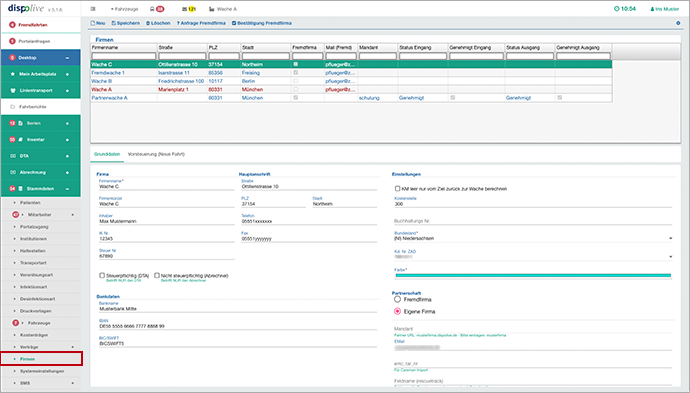Screen dimensions: 690x393
Task: Expand the Serien sidebar section
Action: tap(67, 123)
